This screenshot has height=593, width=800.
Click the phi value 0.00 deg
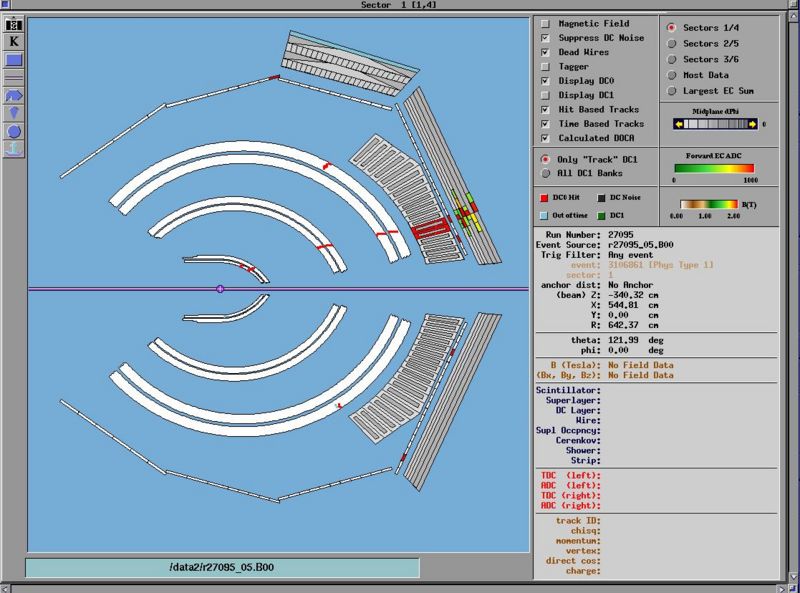(636, 350)
